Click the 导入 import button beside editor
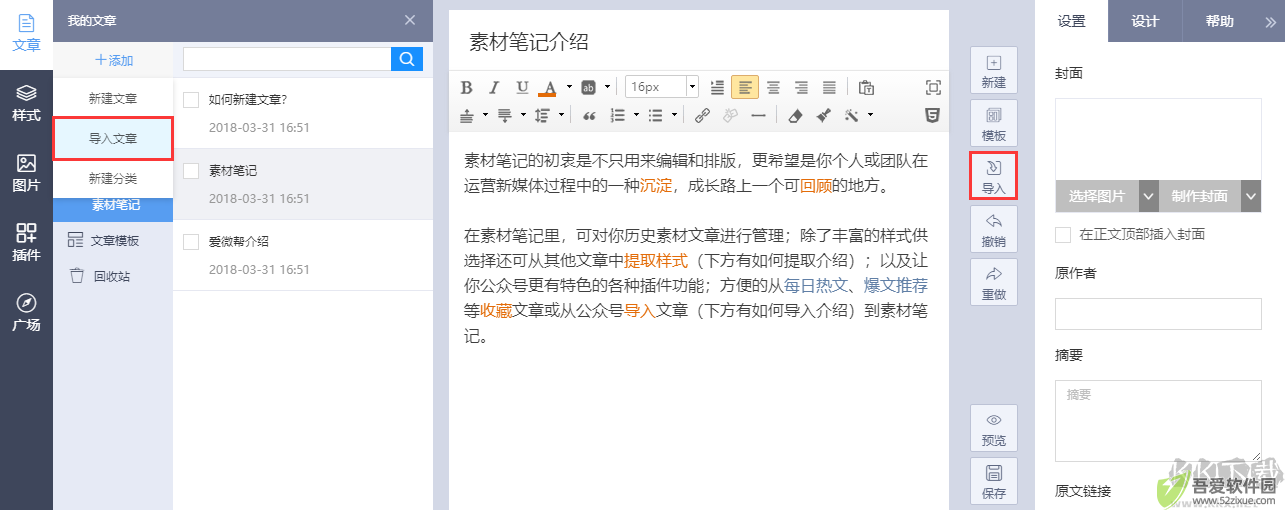The height and width of the screenshot is (510, 1285). [x=993, y=176]
